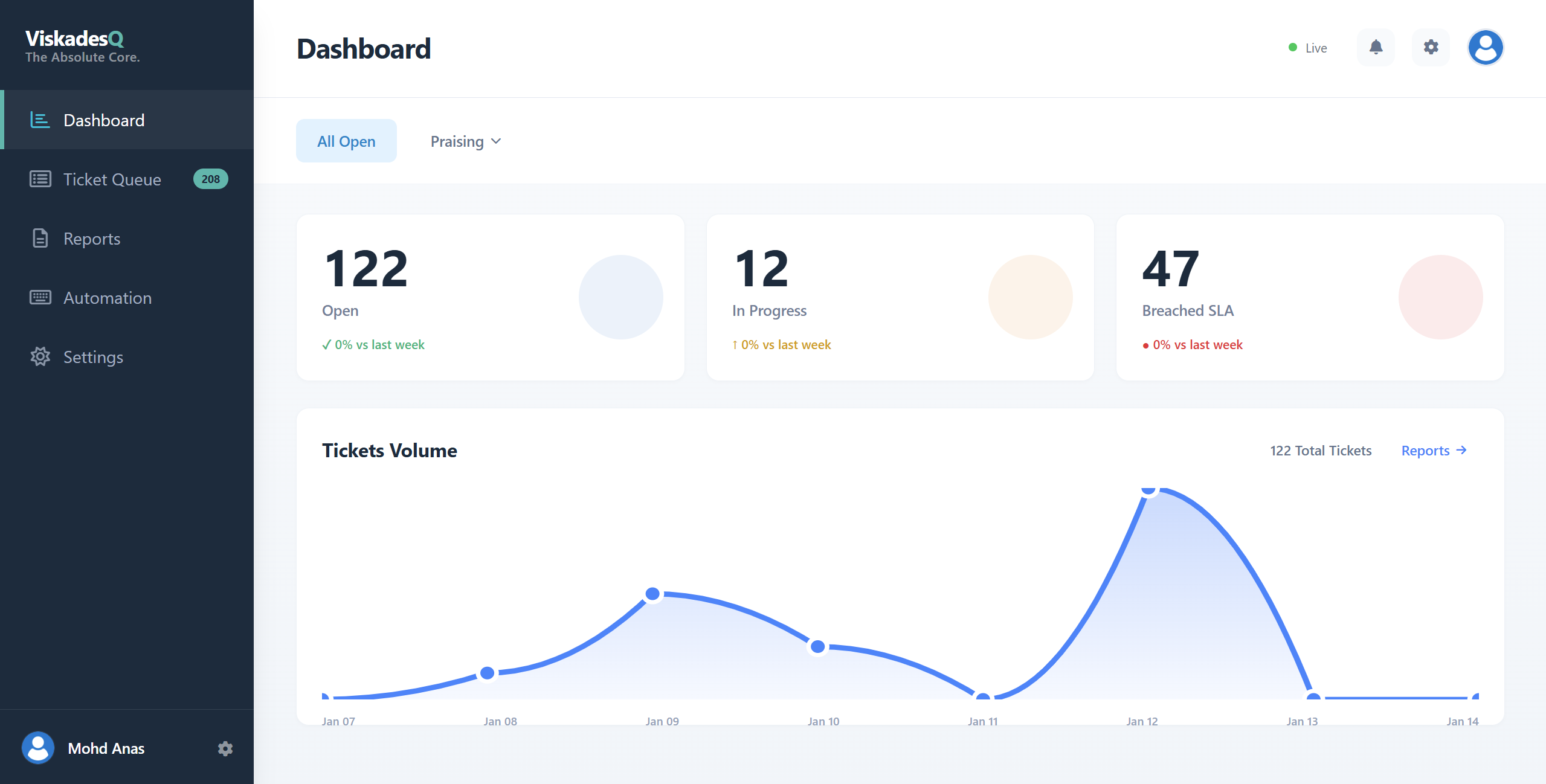Click the Mohd Anas avatar in sidebar
Viewport: 1546px width, 784px height.
click(x=38, y=748)
